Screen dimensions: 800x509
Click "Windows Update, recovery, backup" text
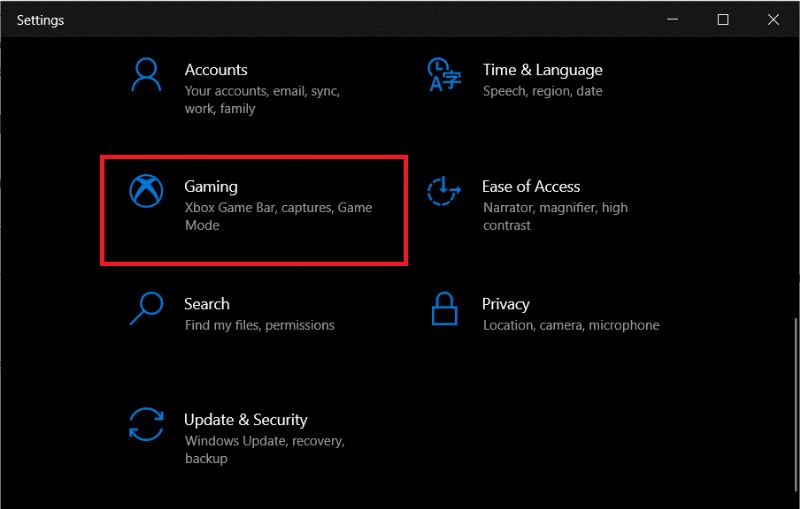pyautogui.click(x=264, y=449)
